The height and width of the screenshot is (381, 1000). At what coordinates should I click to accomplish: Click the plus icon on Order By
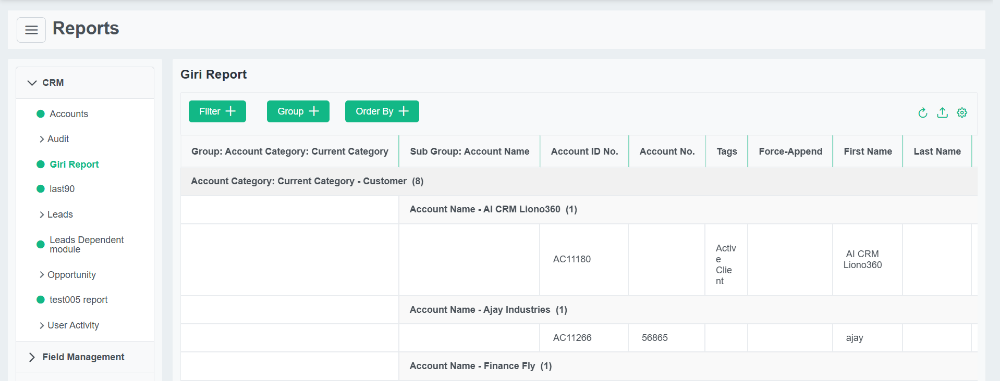pos(404,111)
